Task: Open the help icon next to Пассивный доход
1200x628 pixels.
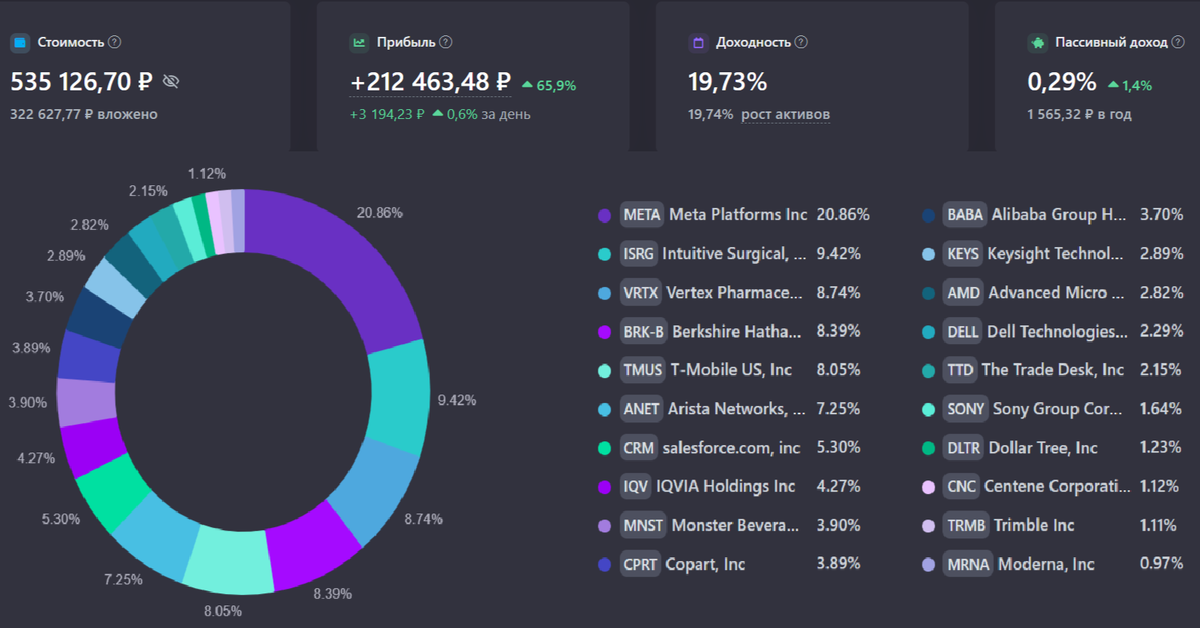Action: coord(1179,43)
